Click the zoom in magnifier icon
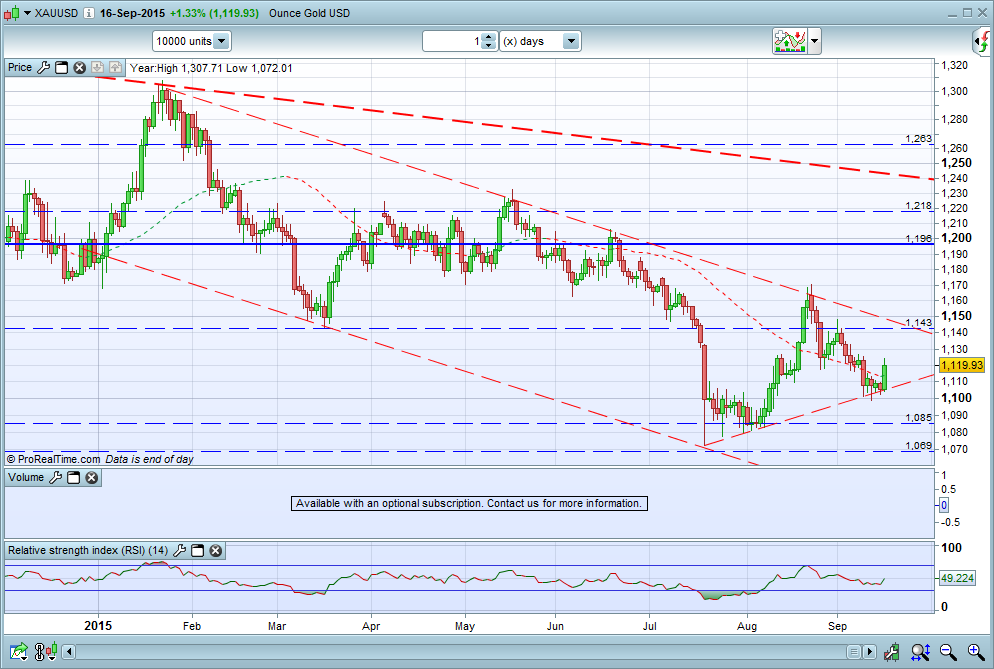Screen dimensions: 994x669 pos(976,651)
